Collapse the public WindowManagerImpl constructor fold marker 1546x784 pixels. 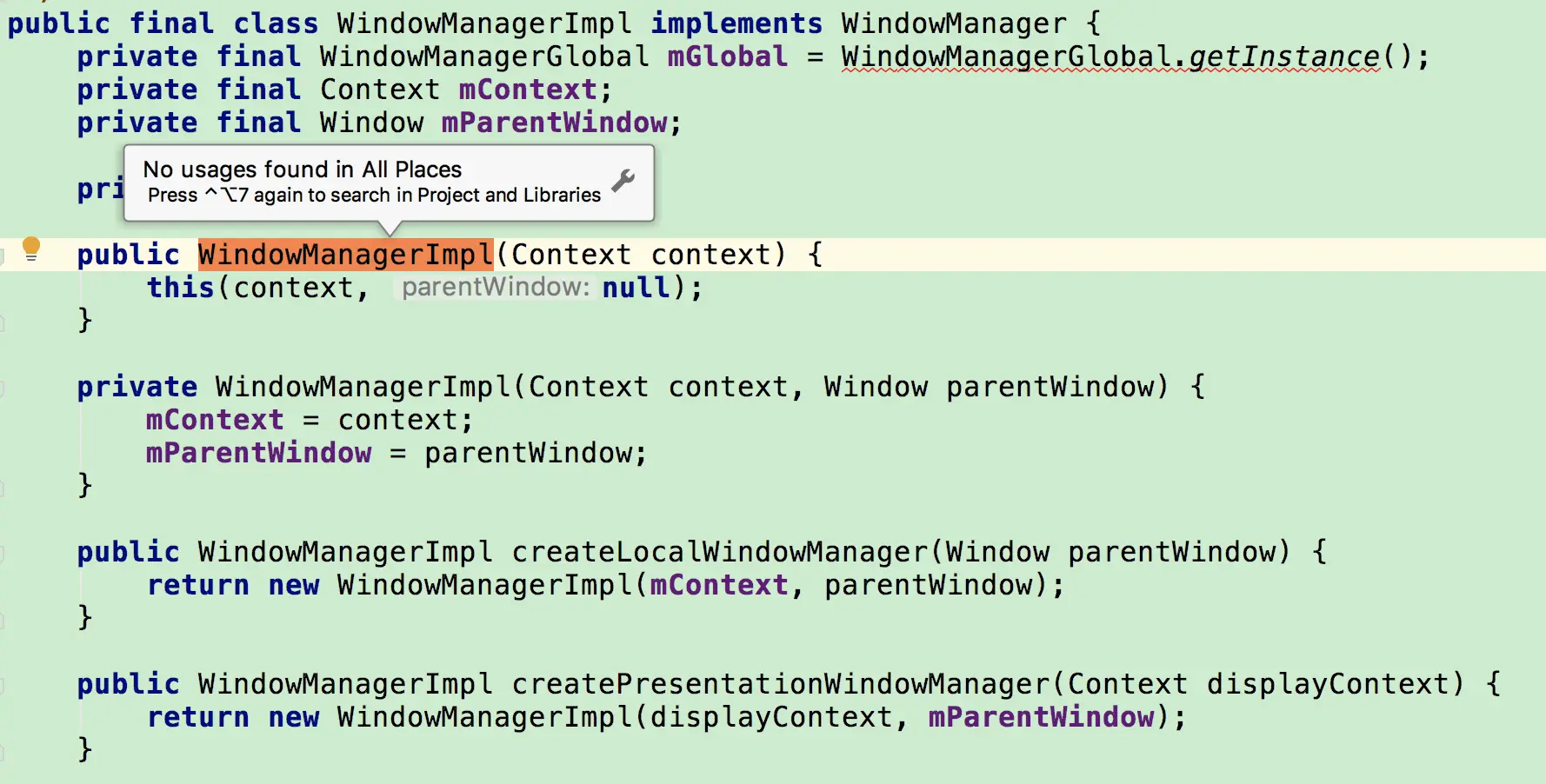coord(3,255)
